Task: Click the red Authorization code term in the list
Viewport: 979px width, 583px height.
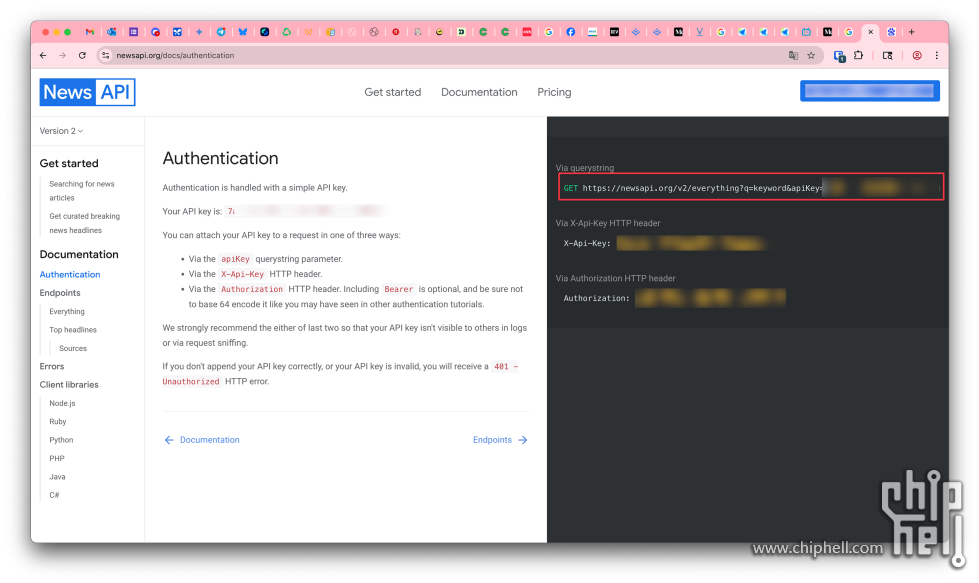Action: pyautogui.click(x=252, y=289)
